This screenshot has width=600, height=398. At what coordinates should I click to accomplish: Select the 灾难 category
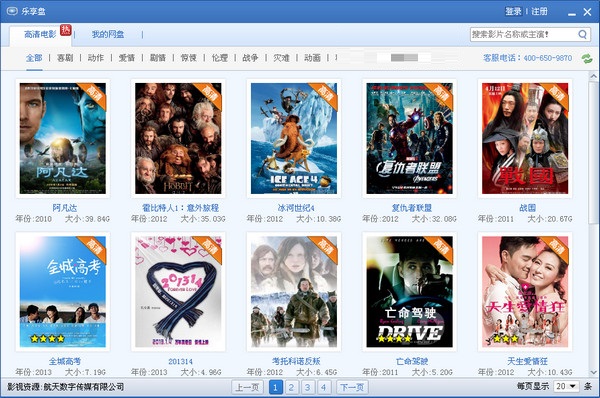pyautogui.click(x=281, y=58)
